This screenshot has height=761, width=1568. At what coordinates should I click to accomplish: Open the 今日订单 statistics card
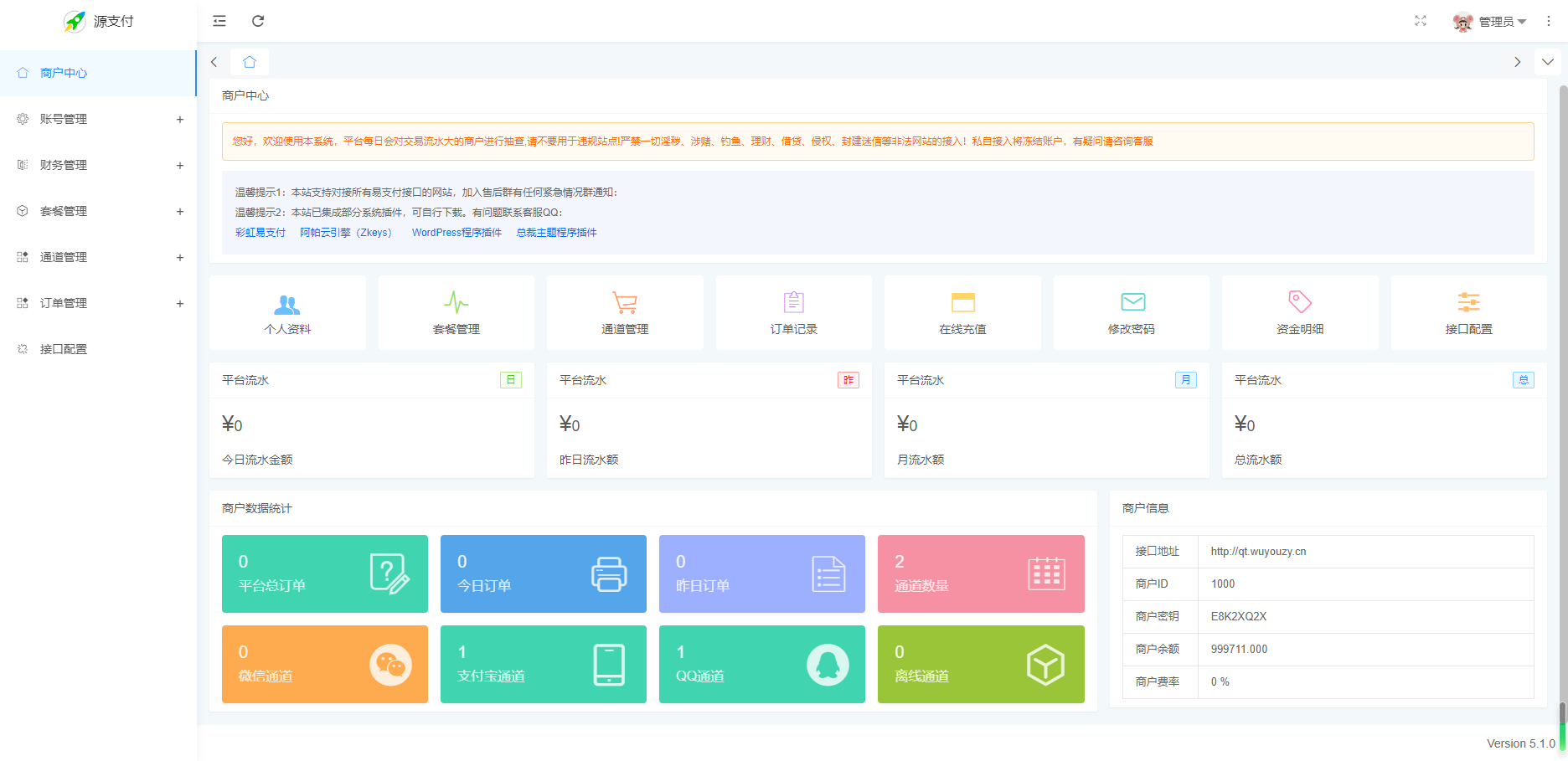coord(544,573)
